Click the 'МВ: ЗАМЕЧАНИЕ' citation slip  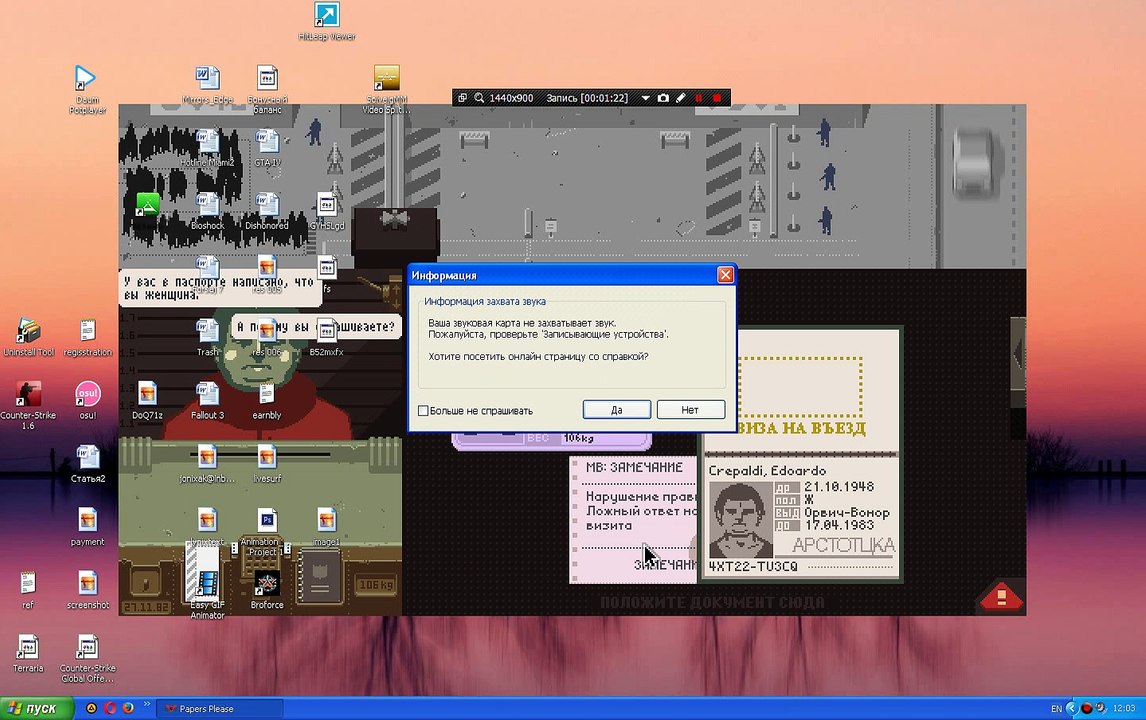click(633, 520)
